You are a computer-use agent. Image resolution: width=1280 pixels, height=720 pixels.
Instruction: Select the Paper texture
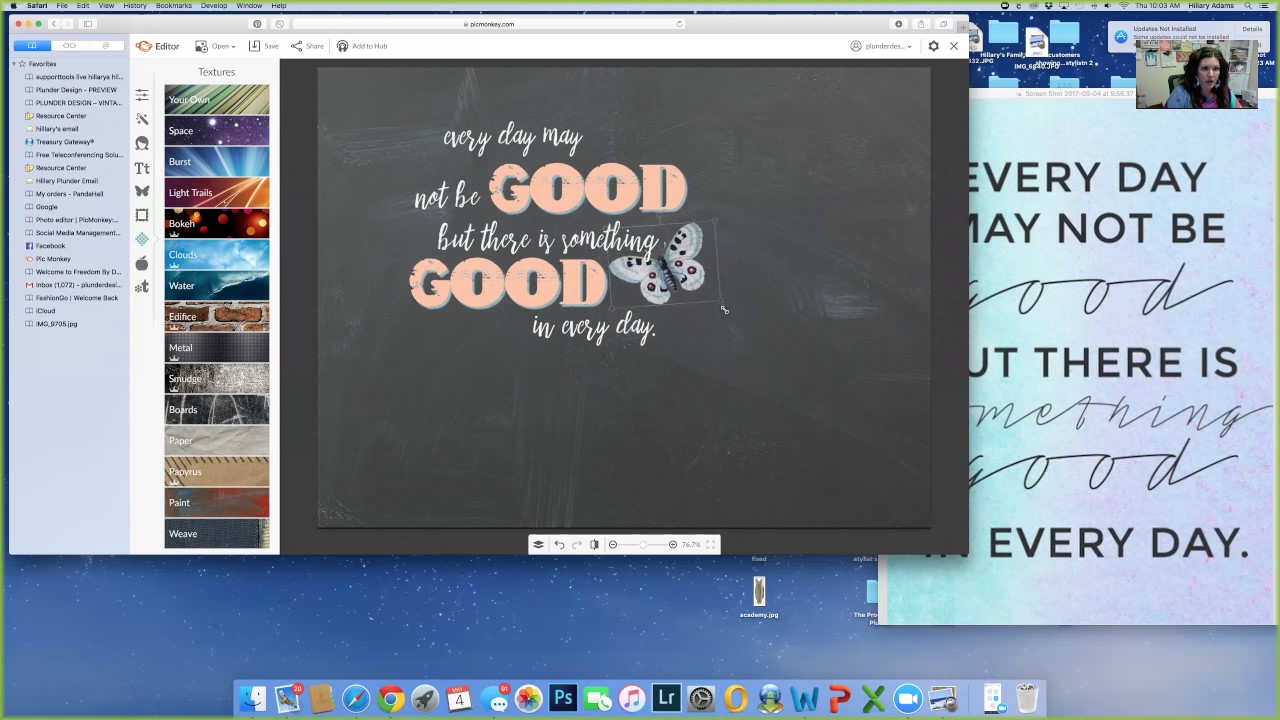click(217, 440)
